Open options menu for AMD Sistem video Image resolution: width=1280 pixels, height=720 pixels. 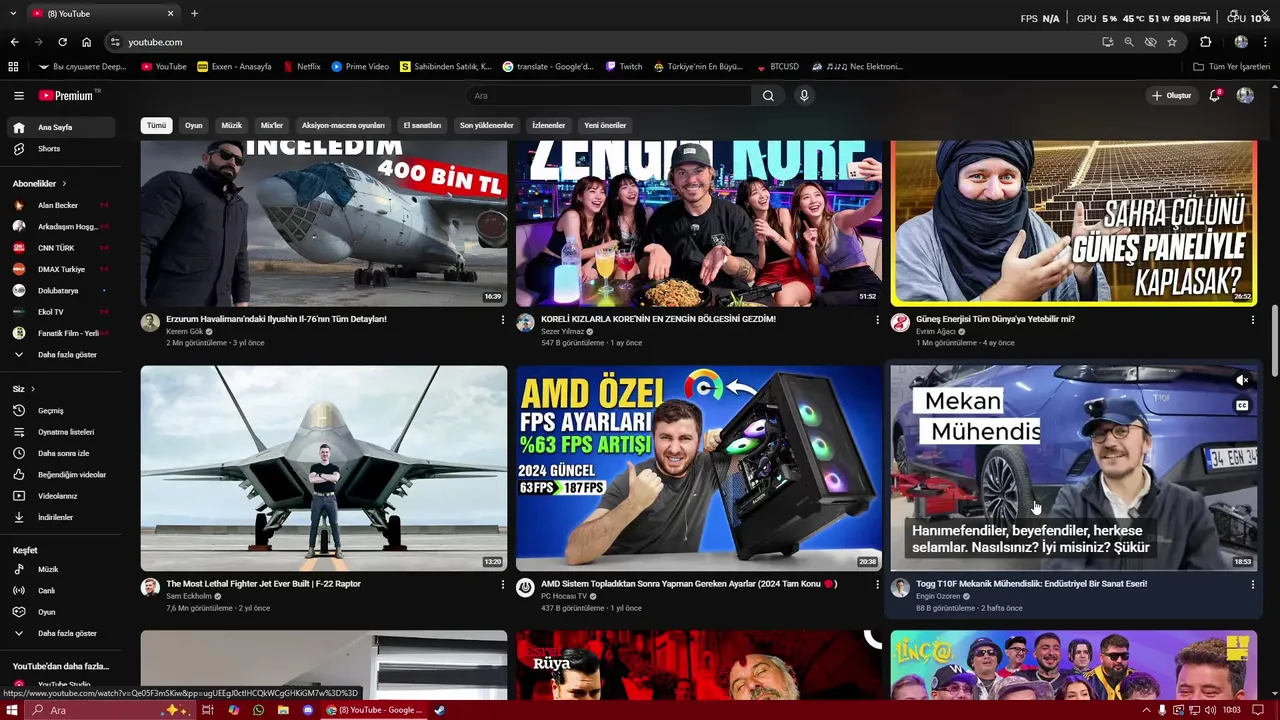coord(878,585)
